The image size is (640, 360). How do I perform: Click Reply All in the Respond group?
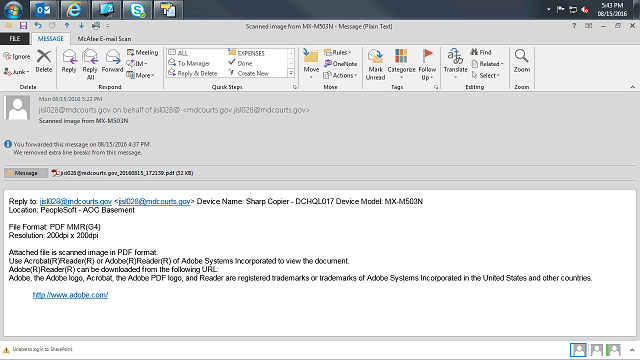[x=90, y=64]
